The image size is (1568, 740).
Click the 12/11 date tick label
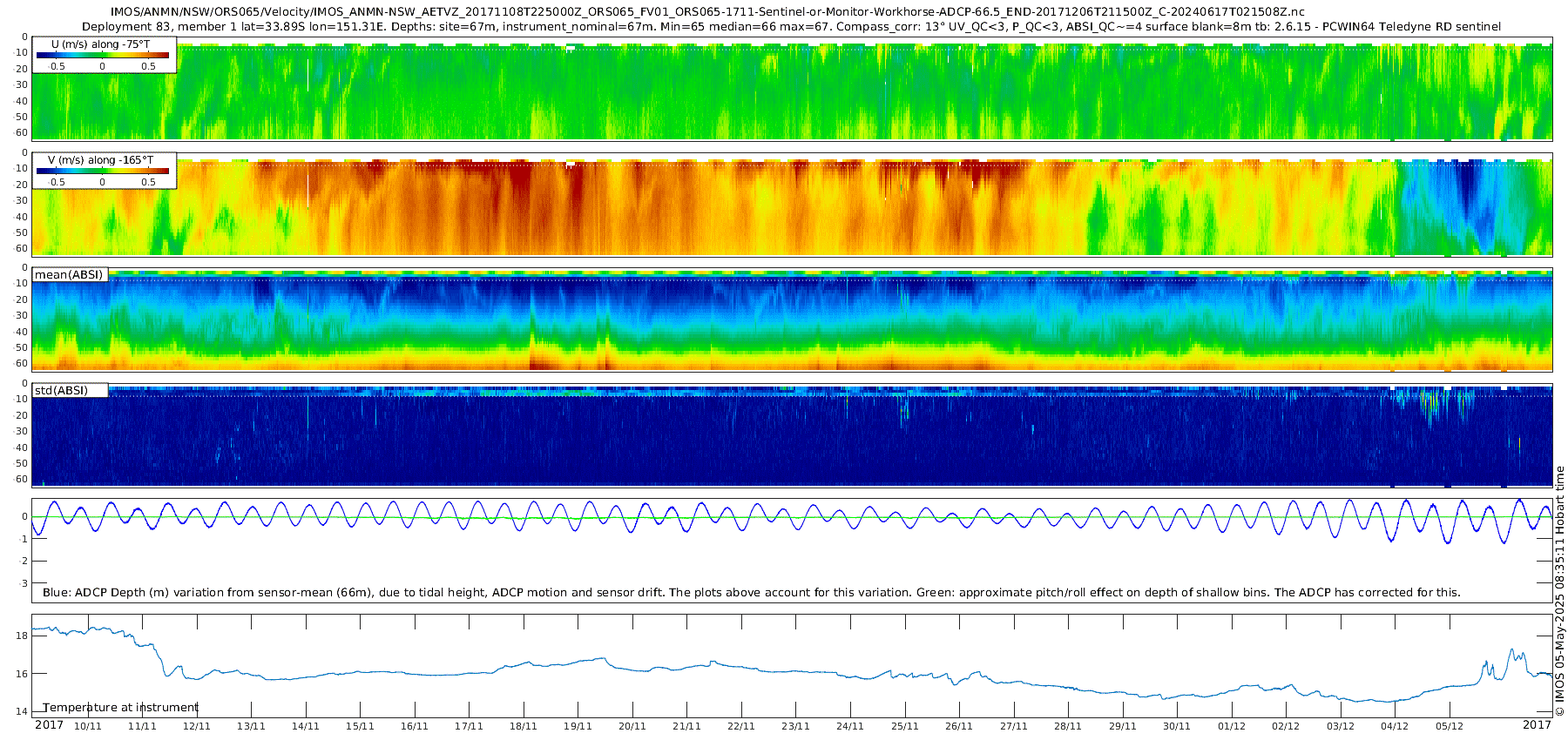point(197,726)
